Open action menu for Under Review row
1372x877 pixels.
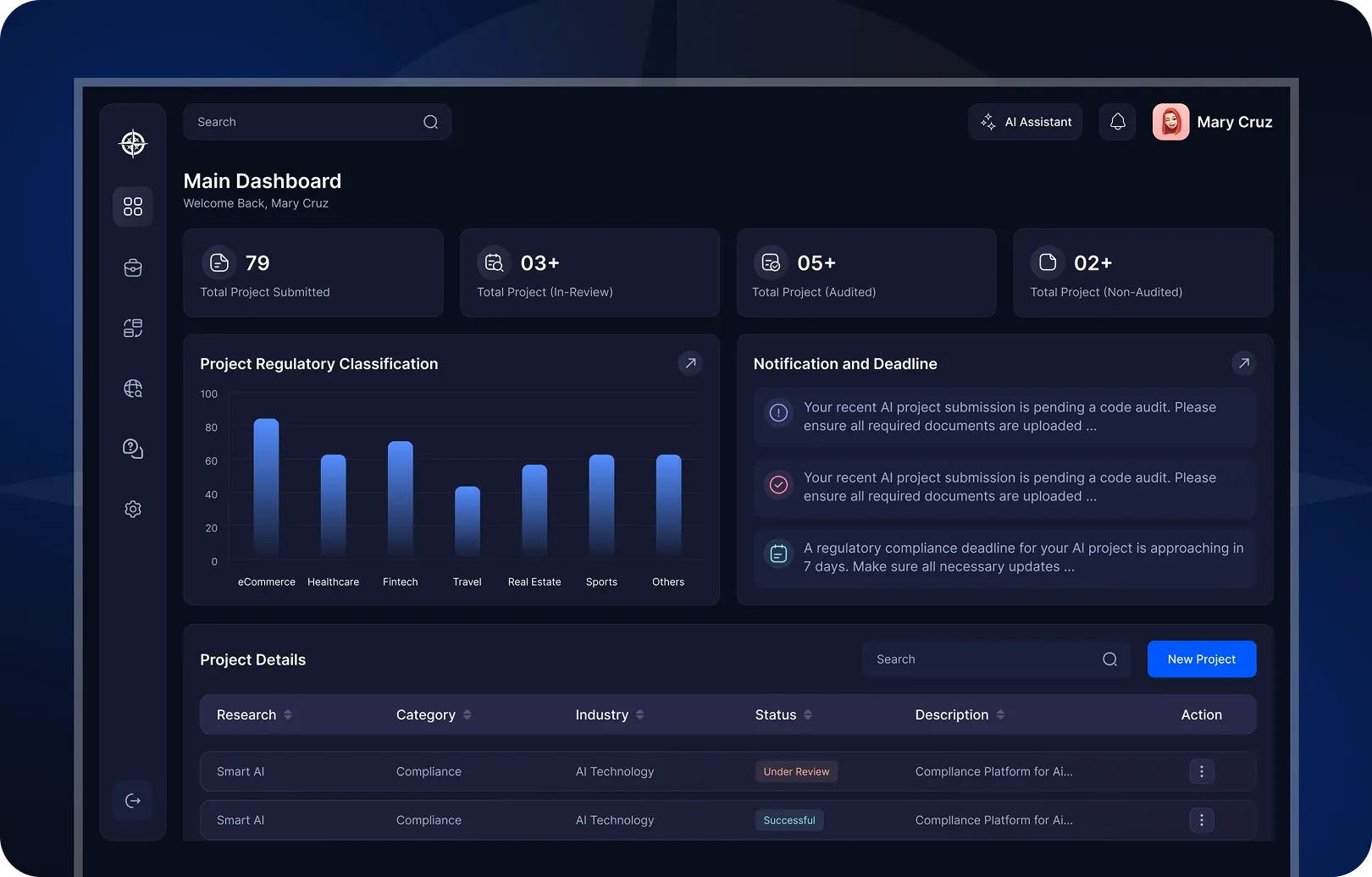click(x=1201, y=771)
